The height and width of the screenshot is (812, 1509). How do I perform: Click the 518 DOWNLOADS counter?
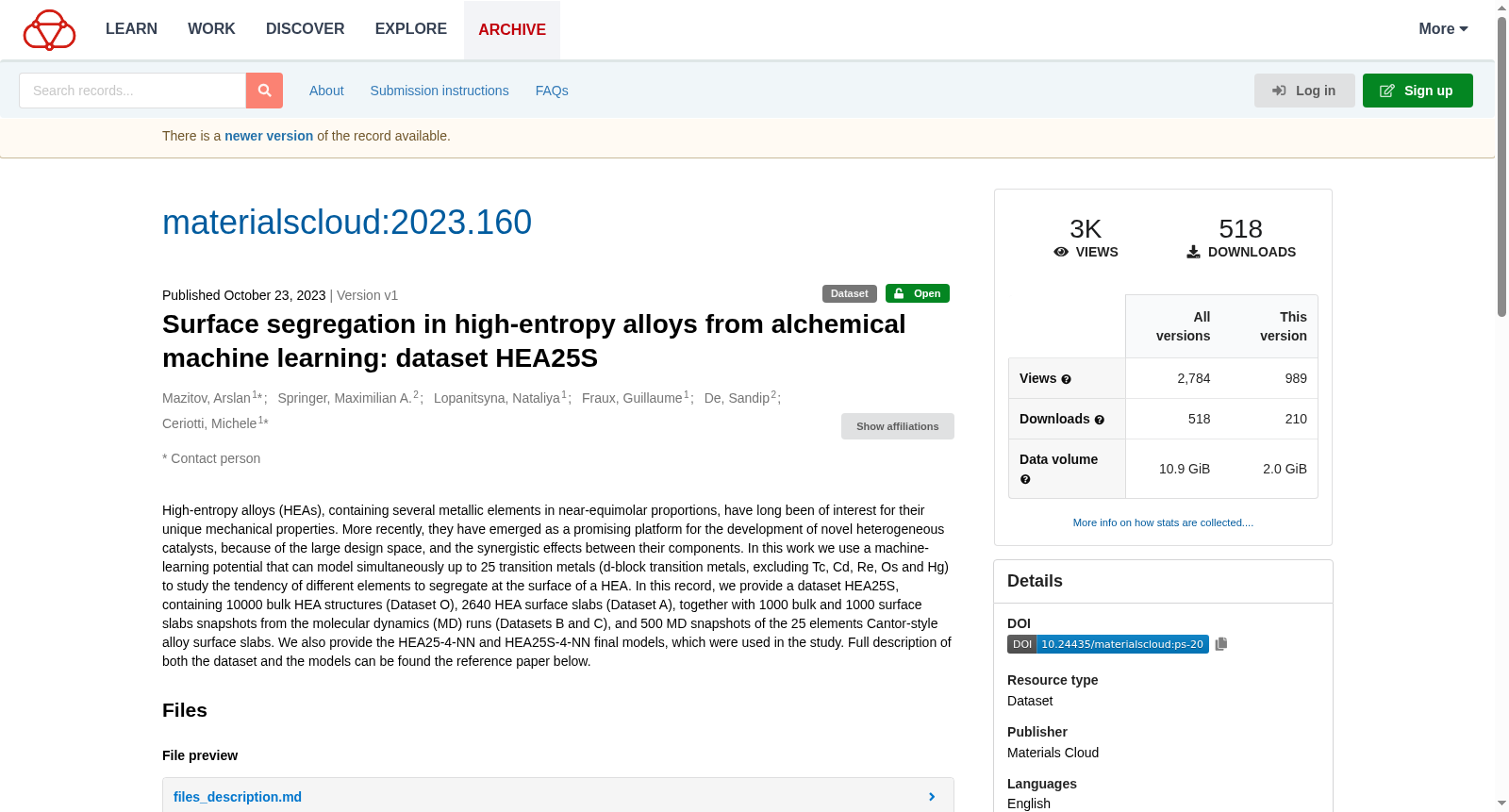point(1240,238)
